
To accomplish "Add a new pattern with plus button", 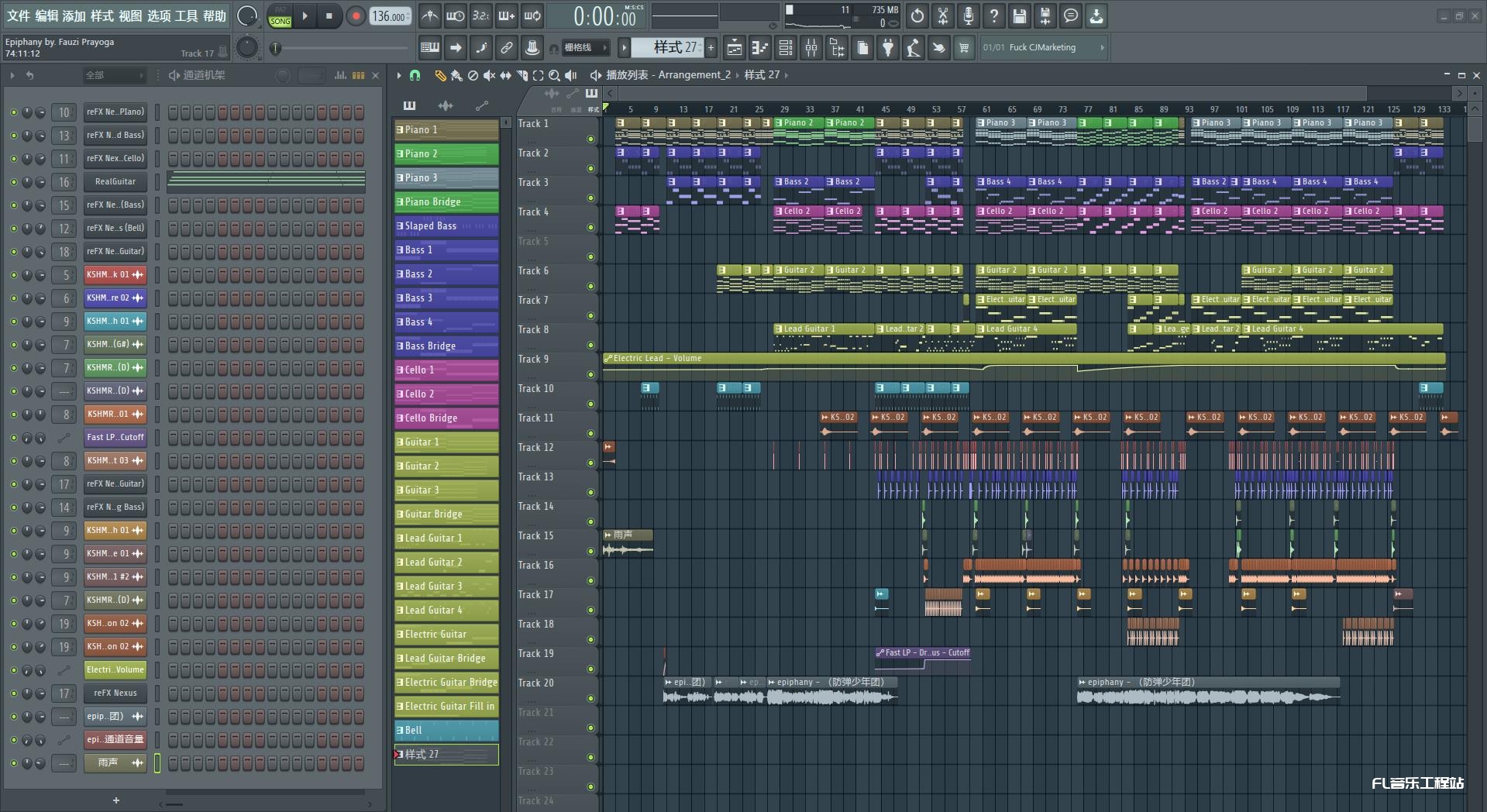I will [x=711, y=47].
